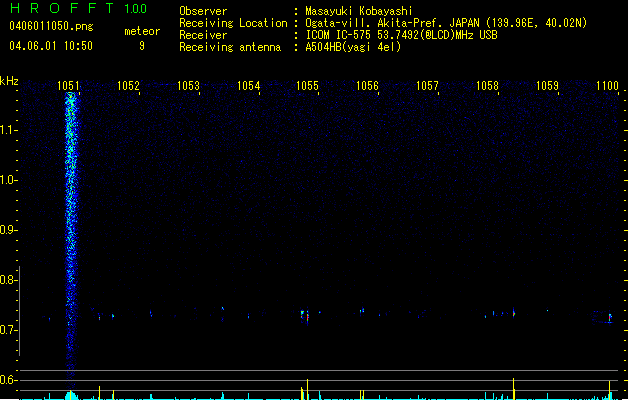This screenshot has width=629, height=400.
Task: Click the 1058 time axis label
Action: 487,85
